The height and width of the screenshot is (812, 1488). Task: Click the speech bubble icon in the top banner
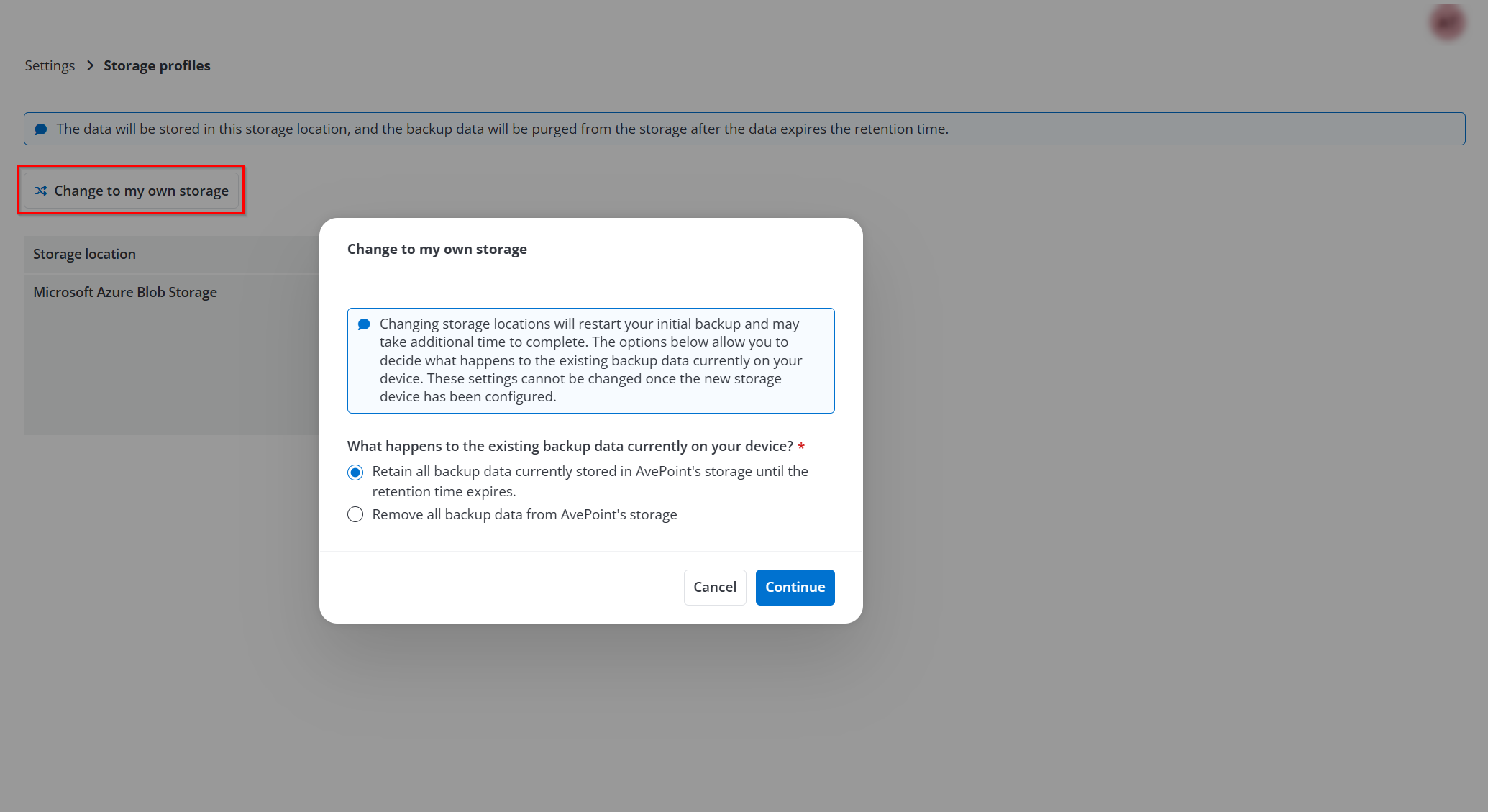41,129
